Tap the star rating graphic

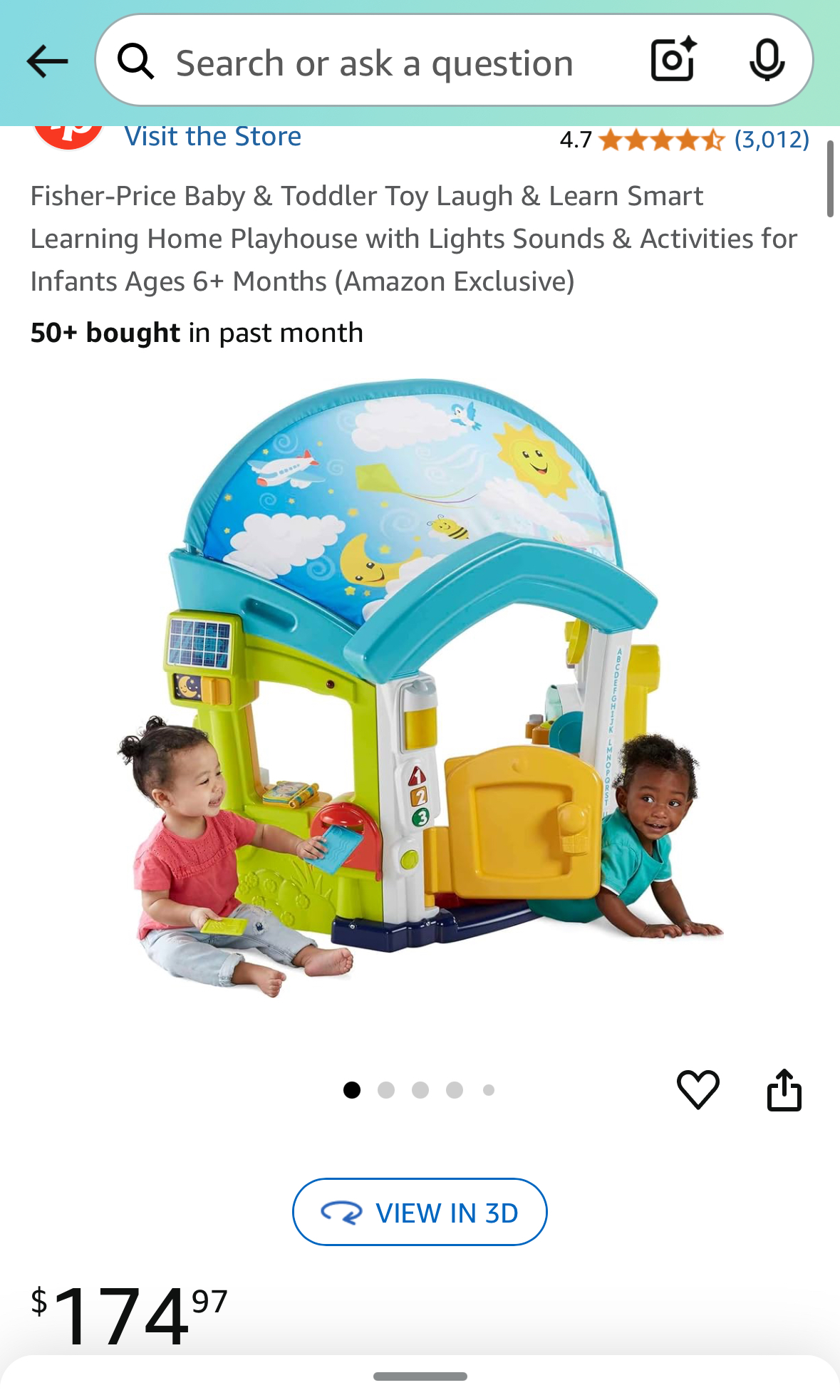coord(662,140)
